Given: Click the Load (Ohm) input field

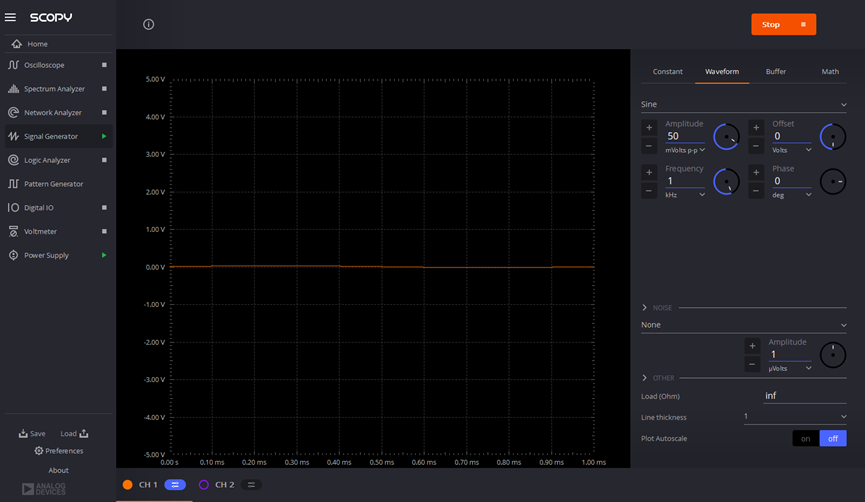Looking at the screenshot, I should pos(804,396).
